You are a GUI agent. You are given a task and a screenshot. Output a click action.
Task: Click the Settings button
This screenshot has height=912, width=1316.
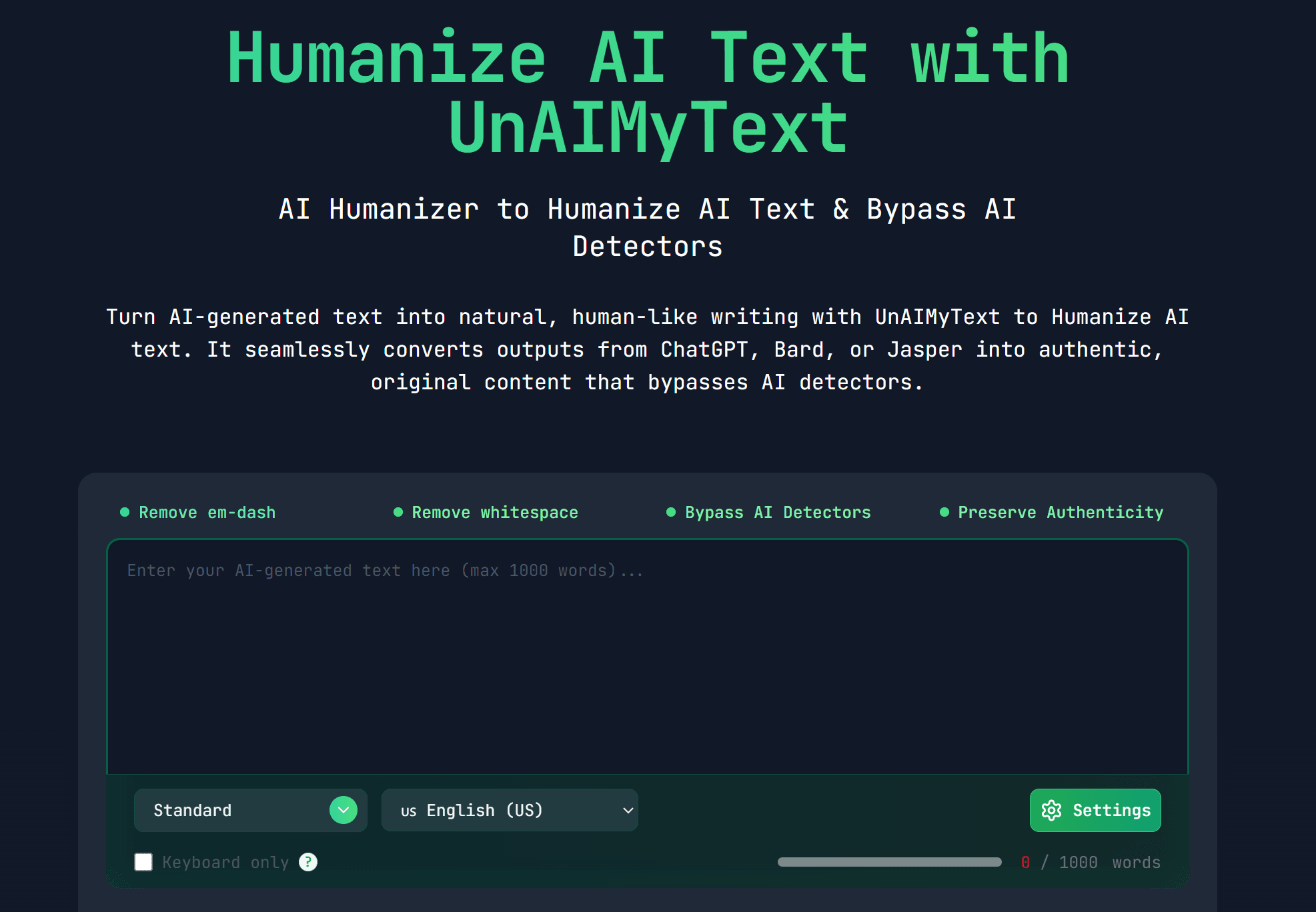(x=1095, y=810)
